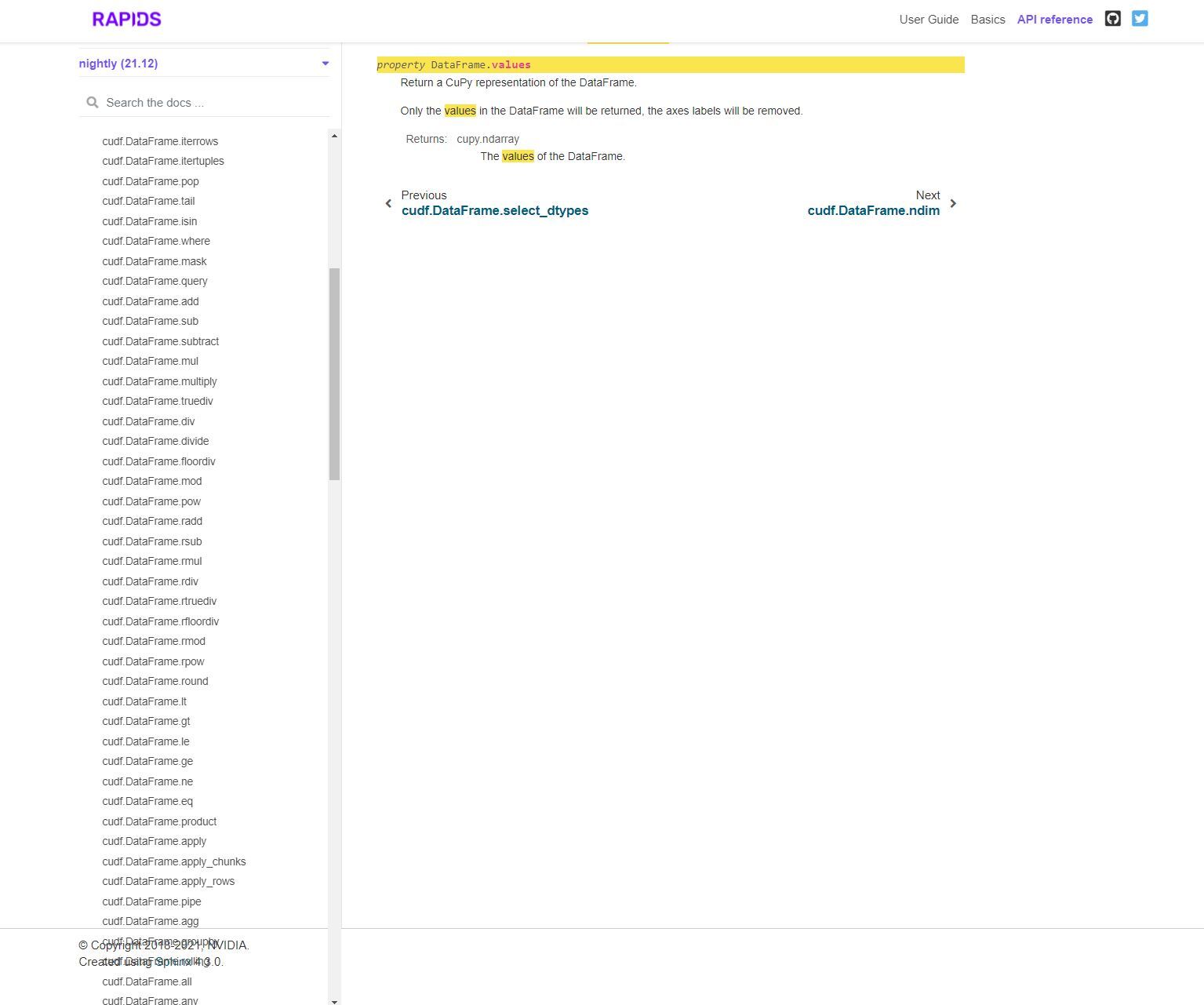
Task: Open the RAPIDS Twitter icon
Action: click(x=1139, y=18)
